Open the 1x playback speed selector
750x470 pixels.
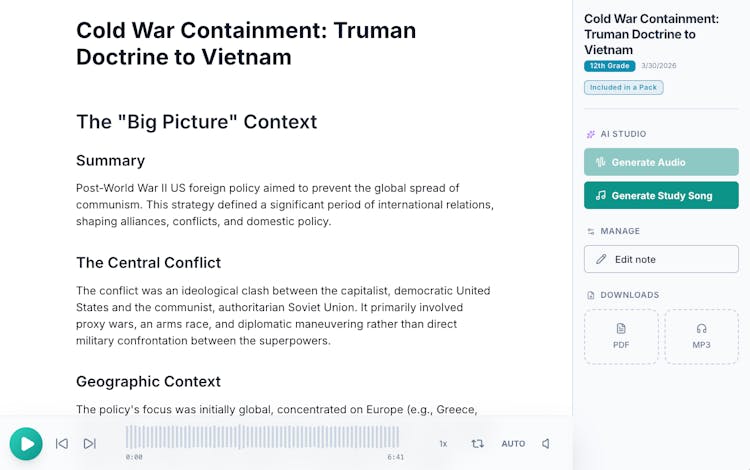tap(443, 443)
